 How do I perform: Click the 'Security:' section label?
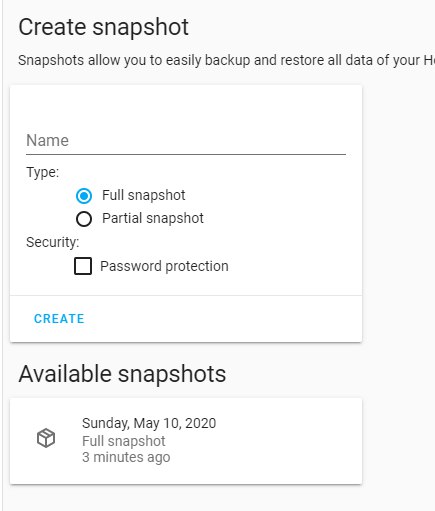(x=53, y=242)
